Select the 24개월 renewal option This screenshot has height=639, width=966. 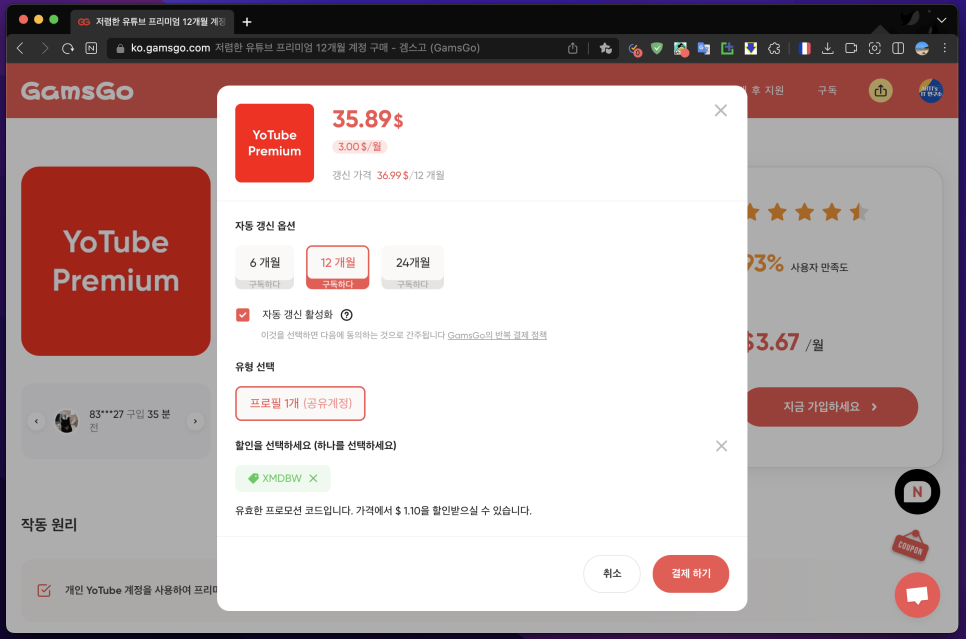coord(412,267)
